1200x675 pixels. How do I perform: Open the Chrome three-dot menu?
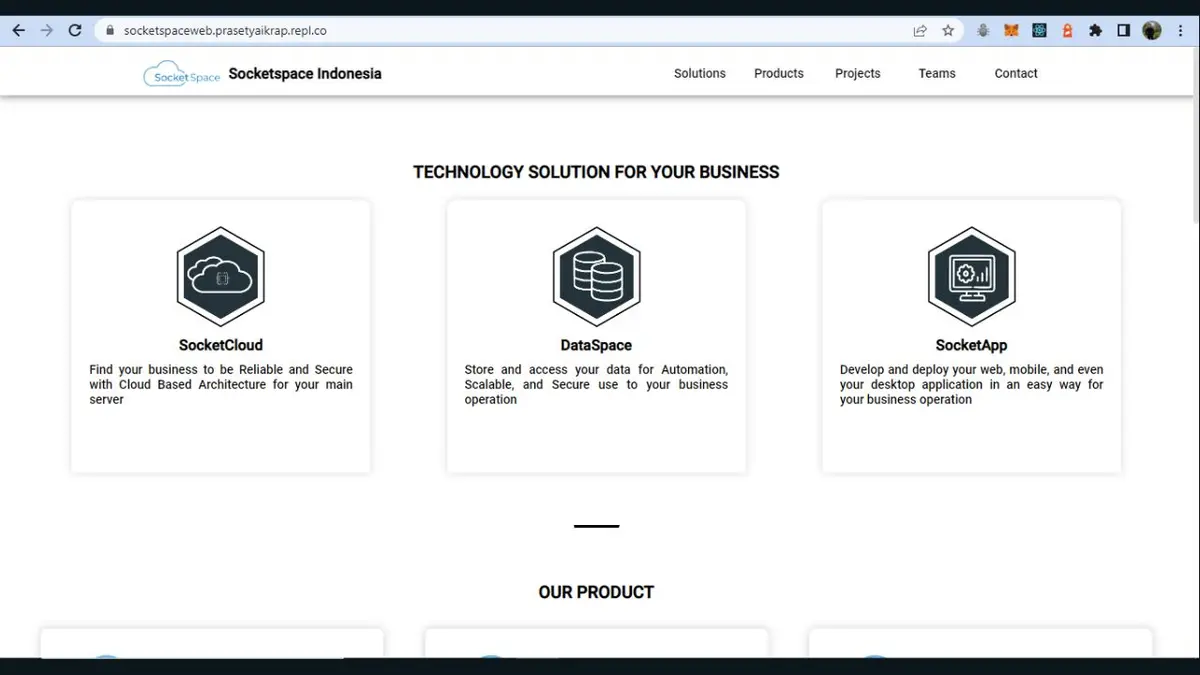click(1181, 31)
